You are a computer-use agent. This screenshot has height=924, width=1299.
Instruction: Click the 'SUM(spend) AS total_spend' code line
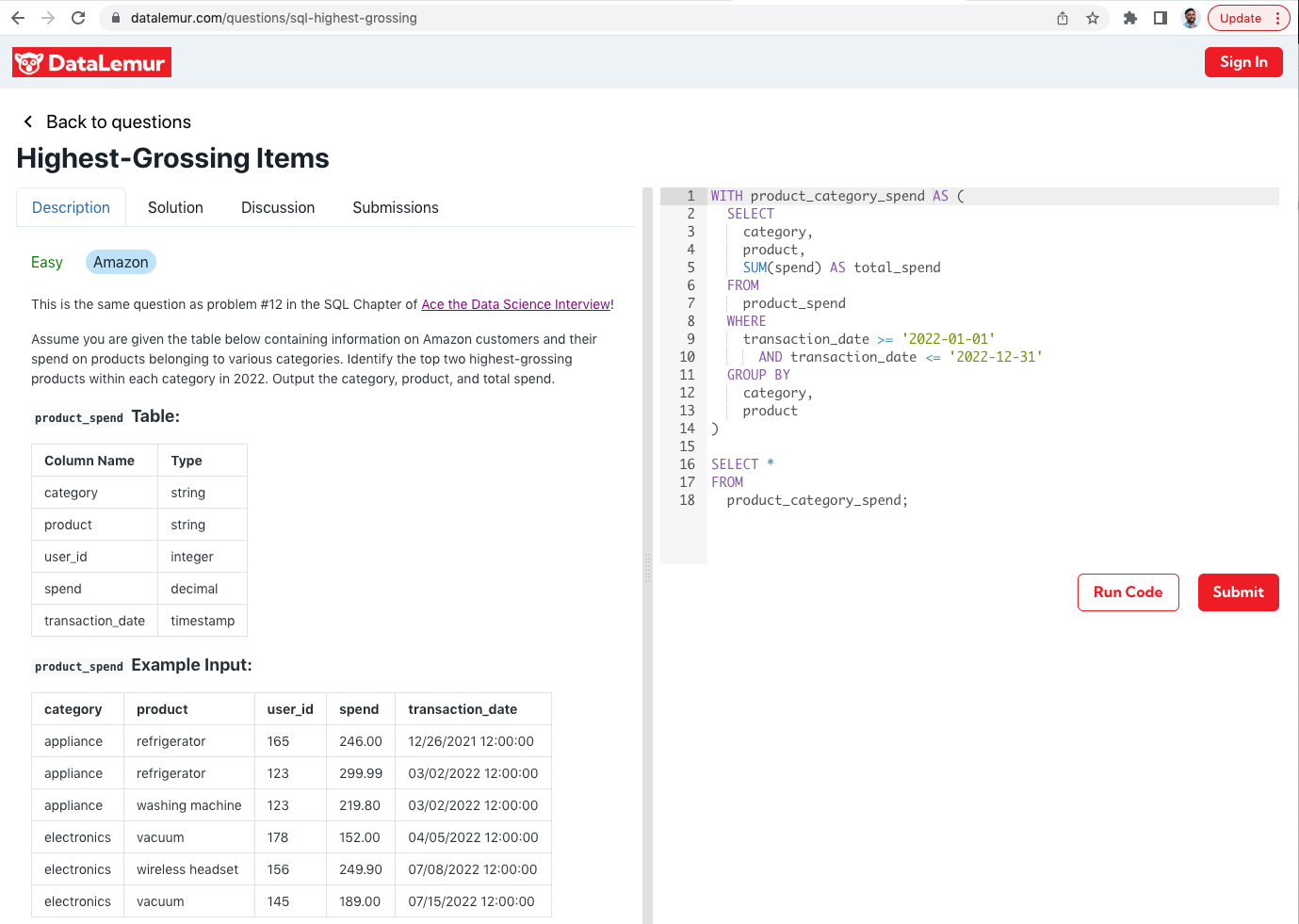coord(842,267)
